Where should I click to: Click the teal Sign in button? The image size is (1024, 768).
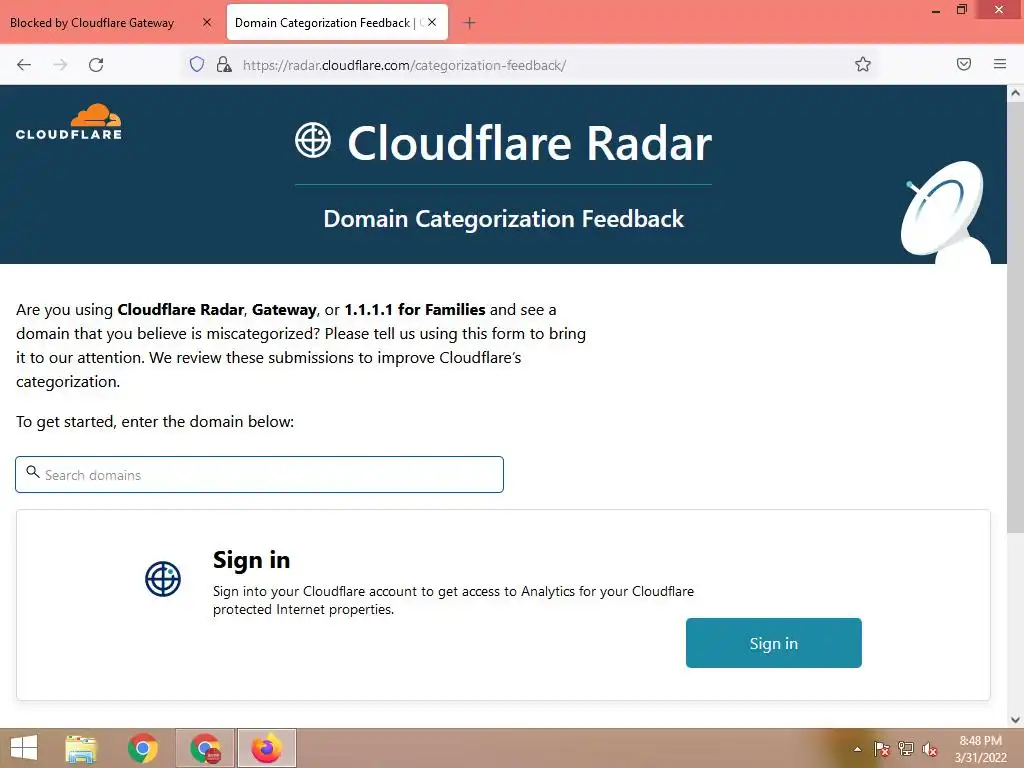774,643
